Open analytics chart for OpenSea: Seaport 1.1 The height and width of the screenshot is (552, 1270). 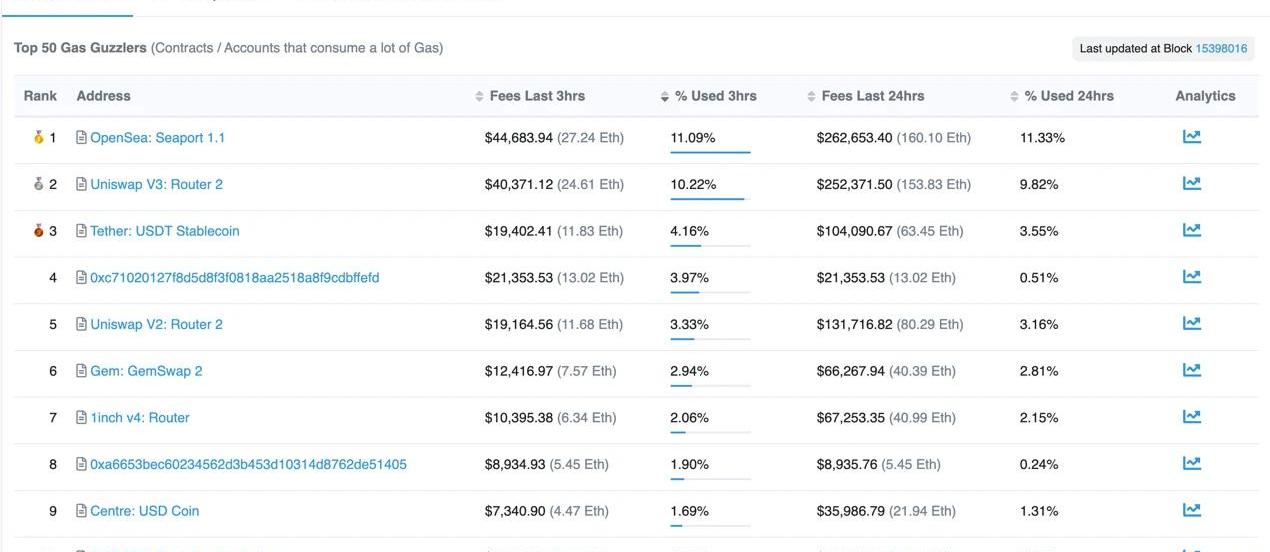(x=1191, y=137)
